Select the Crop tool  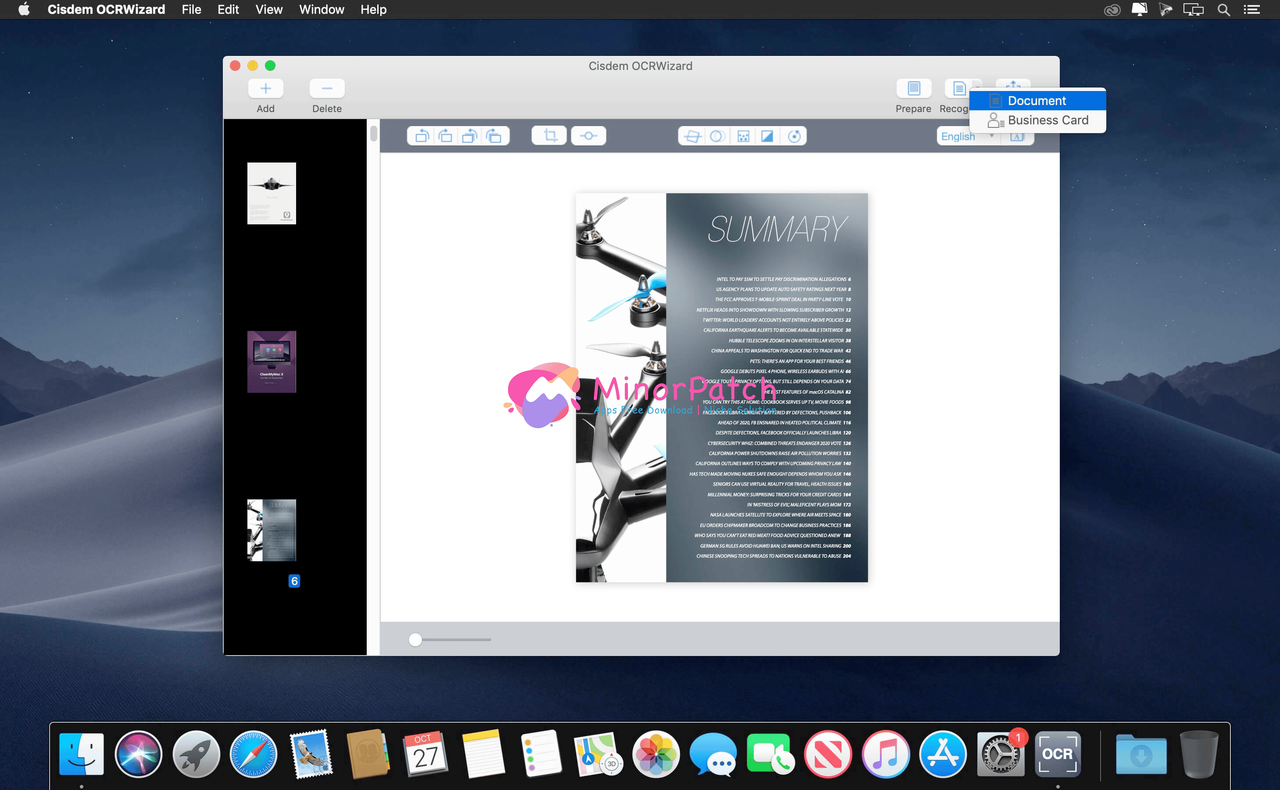[549, 136]
